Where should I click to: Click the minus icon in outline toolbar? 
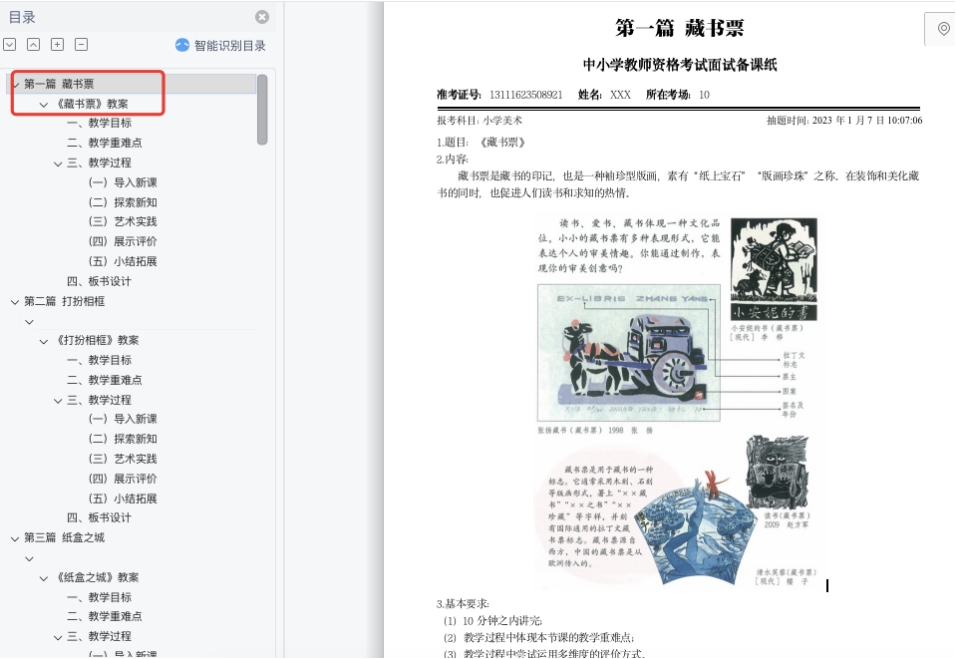click(81, 45)
